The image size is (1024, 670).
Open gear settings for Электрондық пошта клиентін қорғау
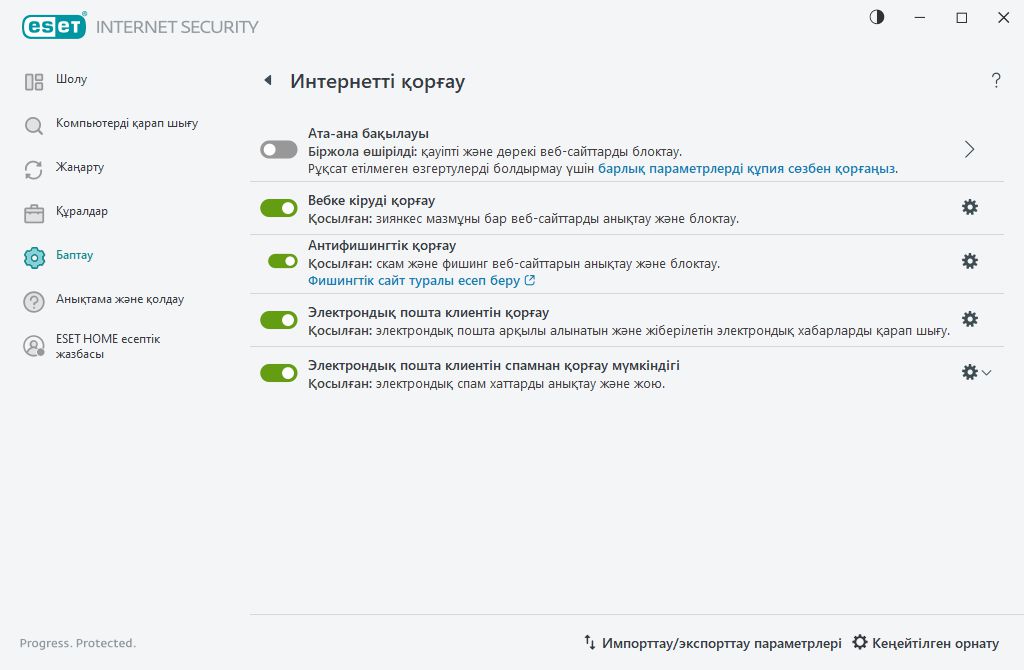pyautogui.click(x=969, y=319)
